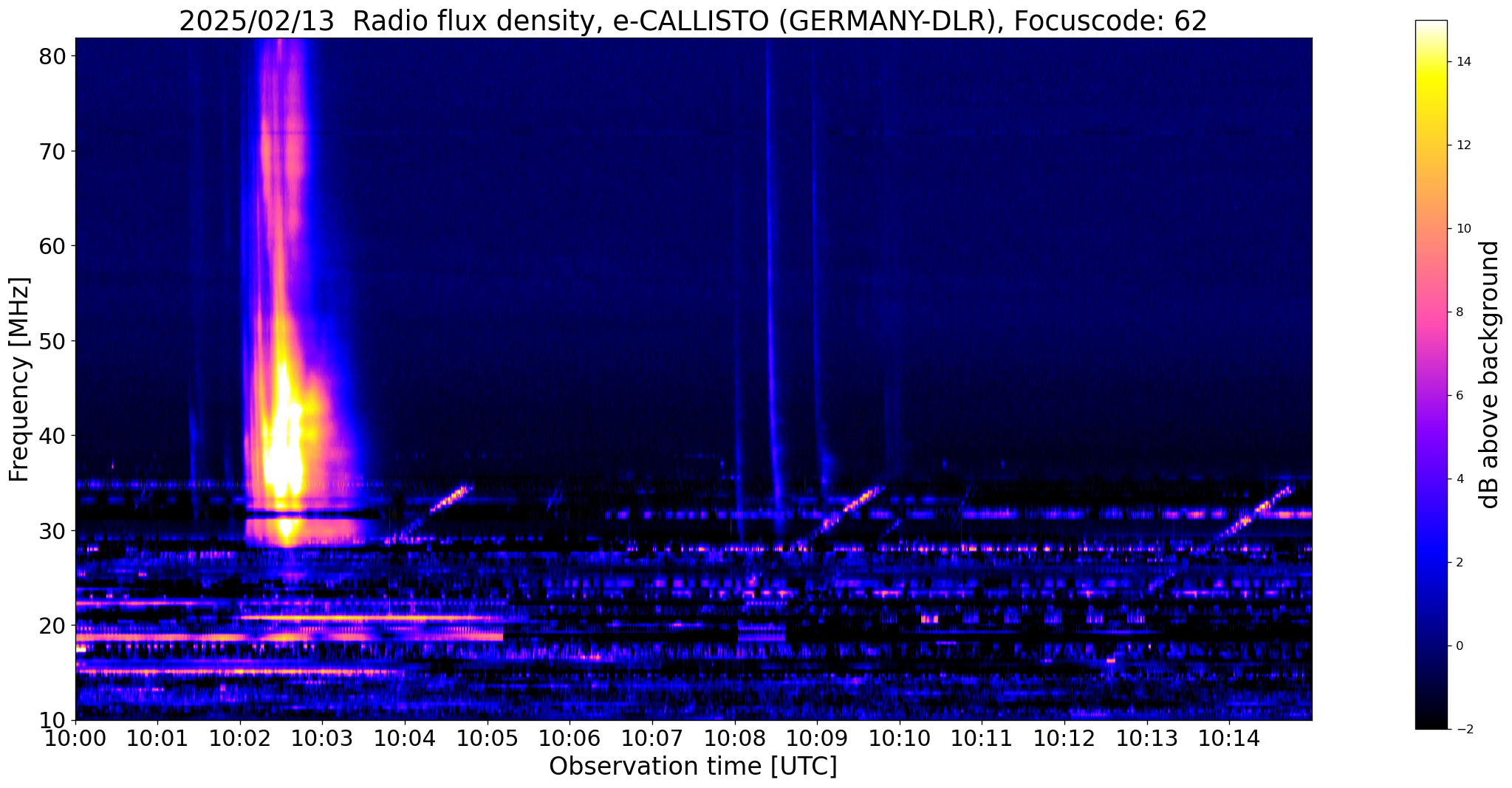This screenshot has height=788, width=1512.
Task: Click the 'Observation time [UTC]' x-axis label
Action: 693,767
